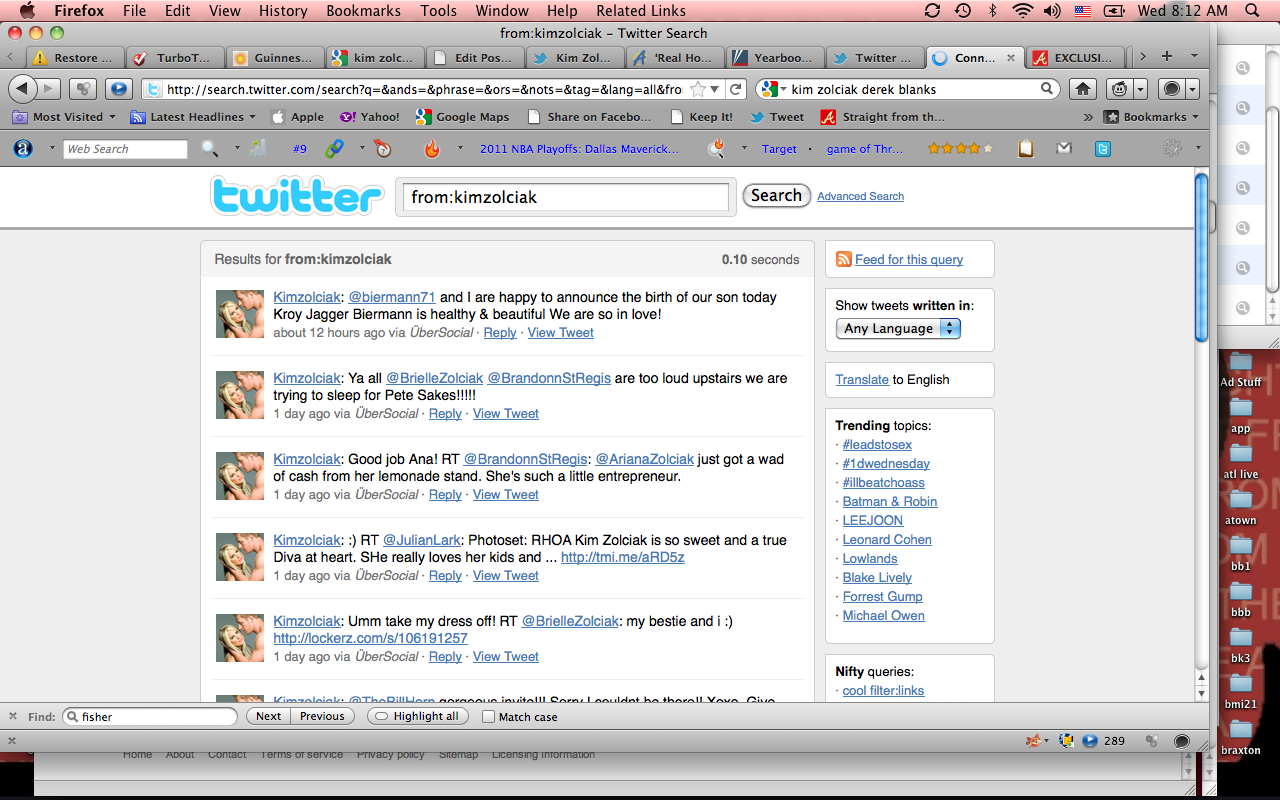Close the Find bar
The width and height of the screenshot is (1280, 800).
click(13, 716)
